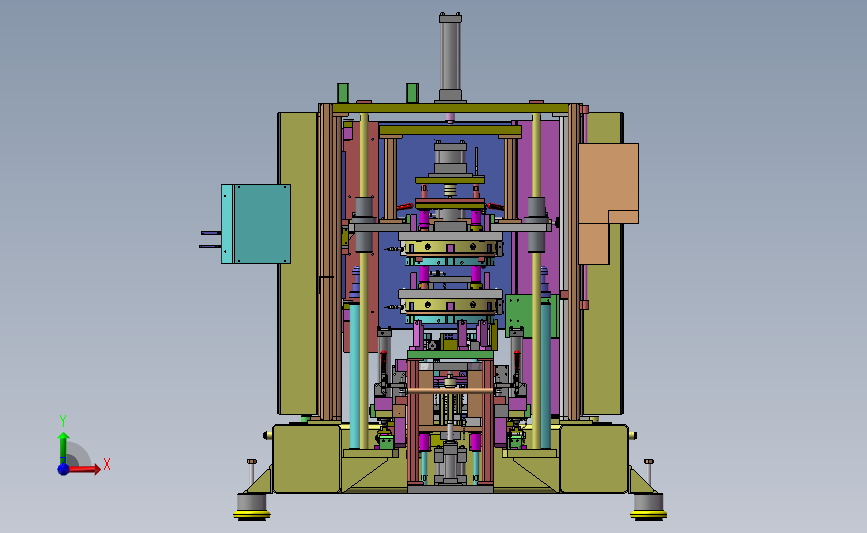Pick the right olive base block
Screen dimensions: 867x533
pos(593,458)
